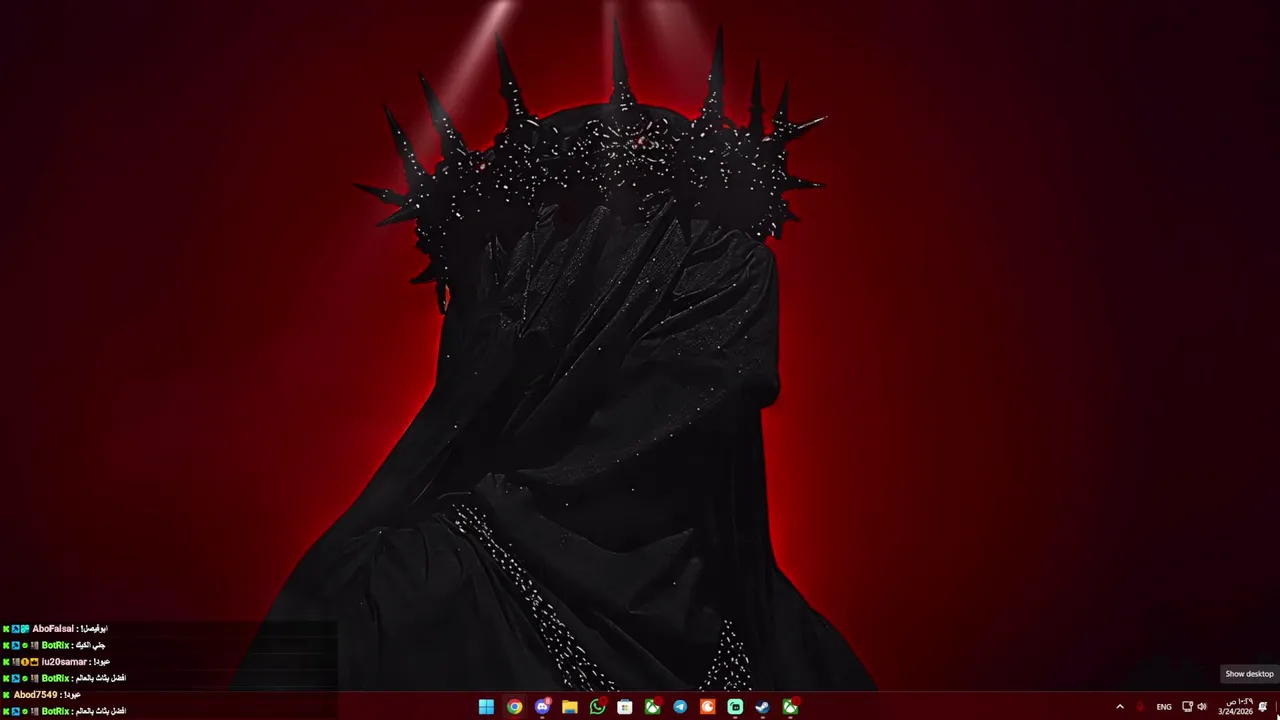Click the AboFaisal username in chat overlay
Screen dimensions: 1280x720
coord(53,629)
